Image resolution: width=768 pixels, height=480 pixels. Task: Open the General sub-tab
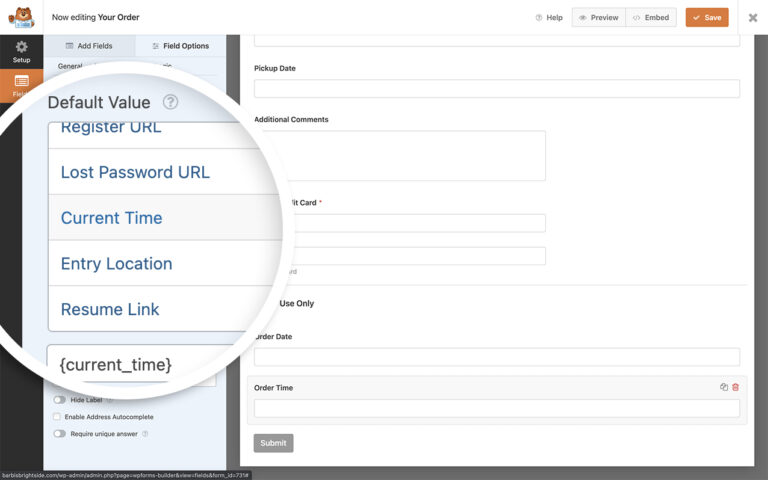pyautogui.click(x=70, y=66)
